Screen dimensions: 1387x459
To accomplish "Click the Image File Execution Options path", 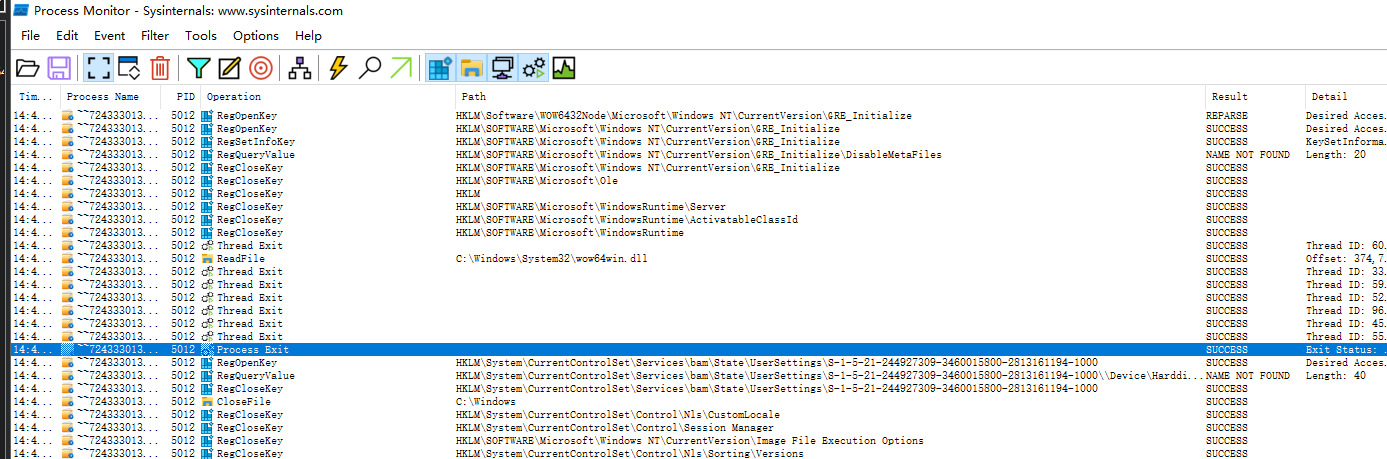I will point(690,441).
